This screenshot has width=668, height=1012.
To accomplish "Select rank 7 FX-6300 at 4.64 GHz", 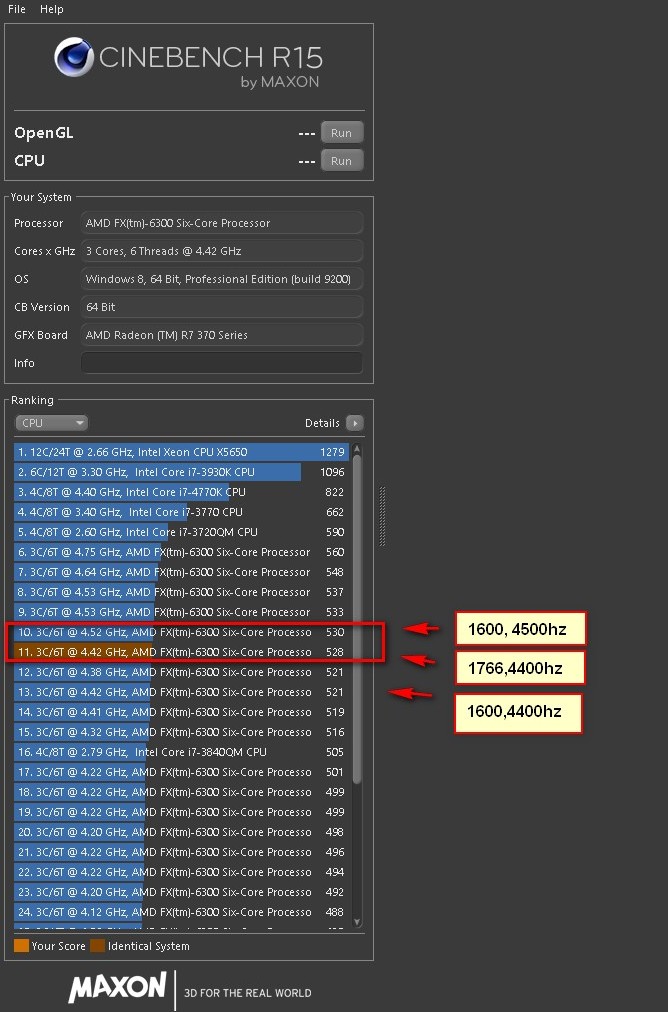I will pyautogui.click(x=181, y=572).
